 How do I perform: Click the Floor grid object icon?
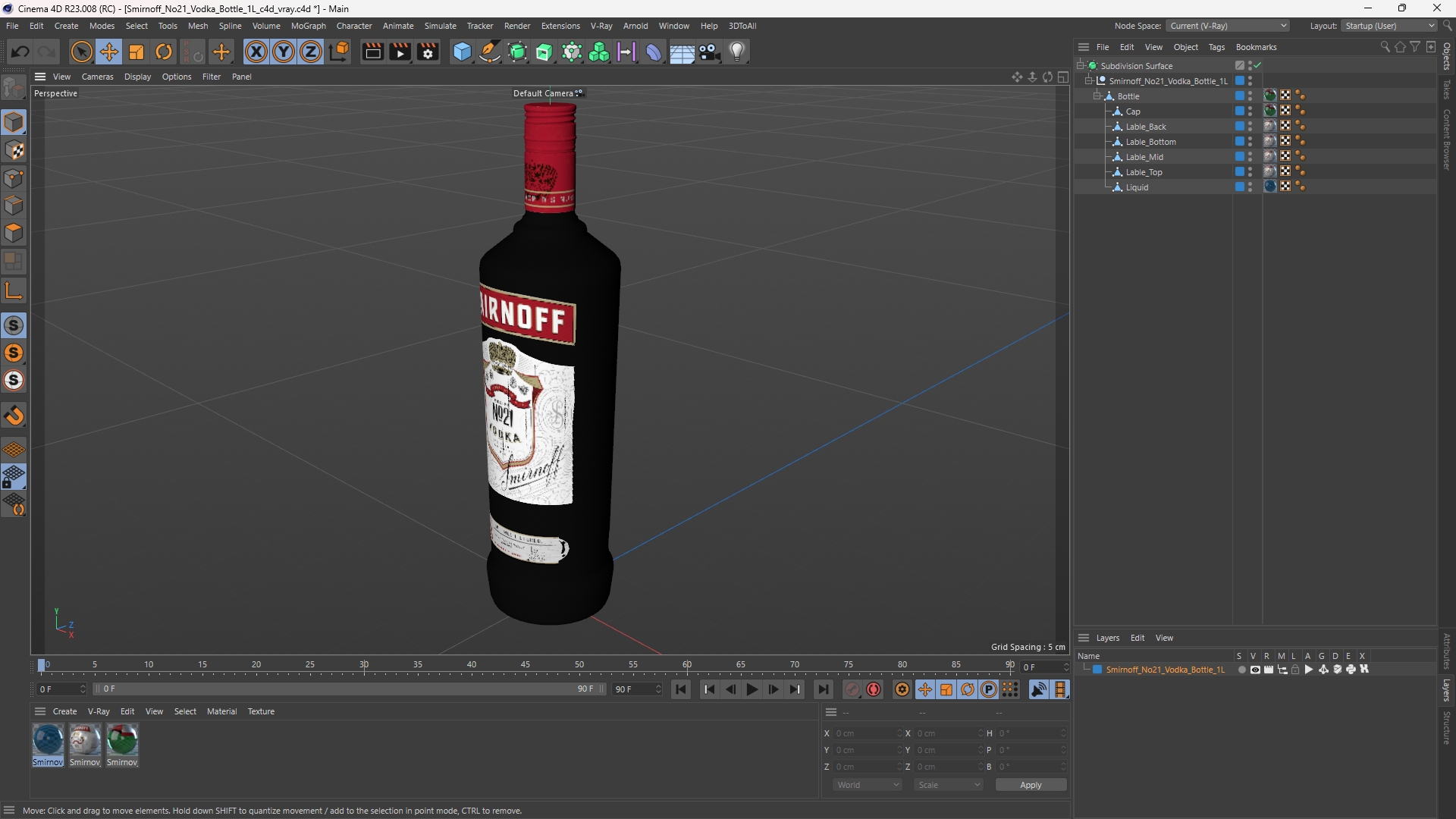coord(682,52)
